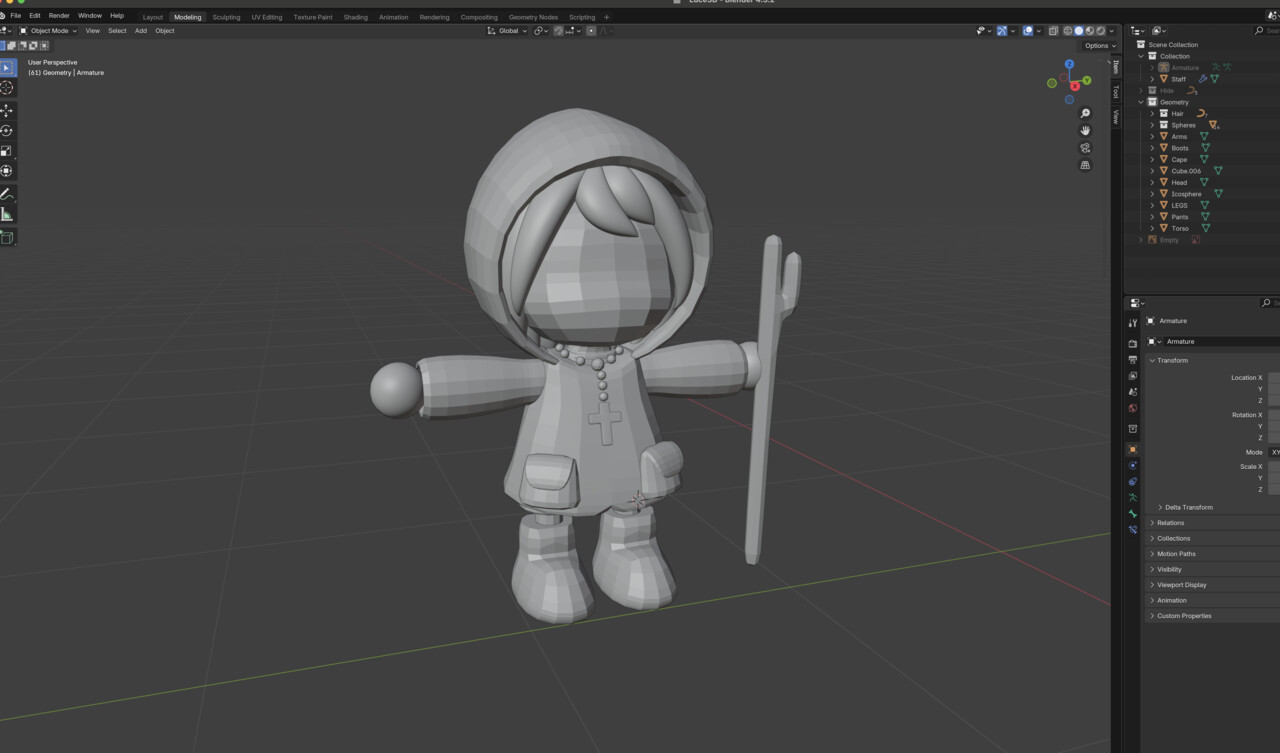
Task: Click the Add Cube tool
Action: [7, 238]
